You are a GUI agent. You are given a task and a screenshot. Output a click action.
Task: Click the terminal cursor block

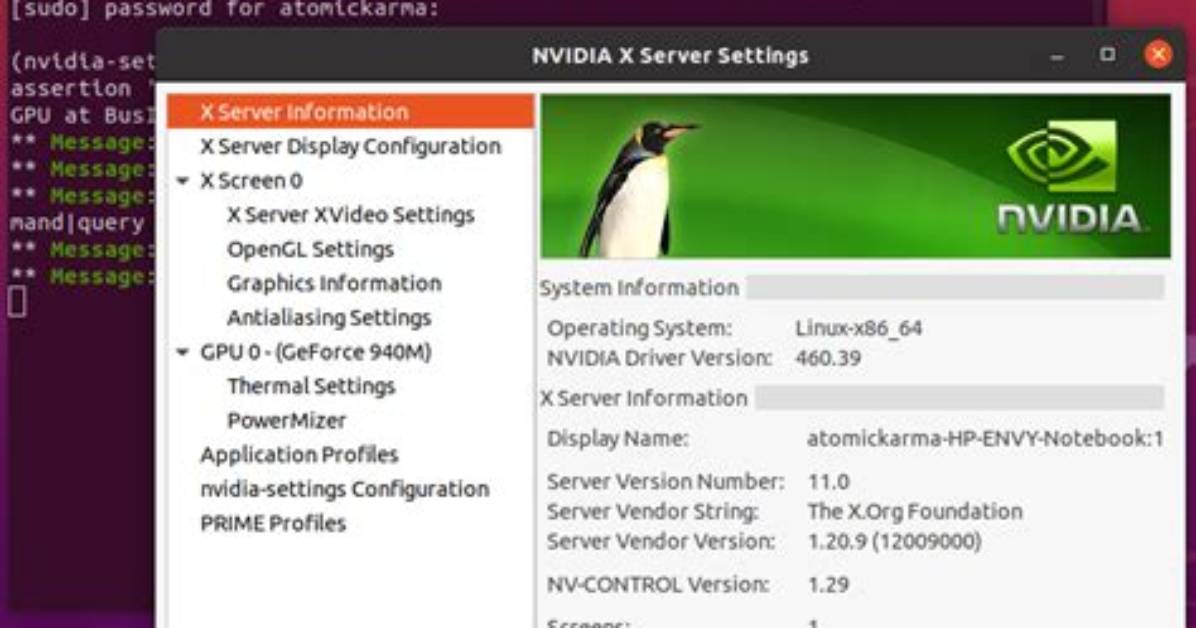tap(18, 302)
